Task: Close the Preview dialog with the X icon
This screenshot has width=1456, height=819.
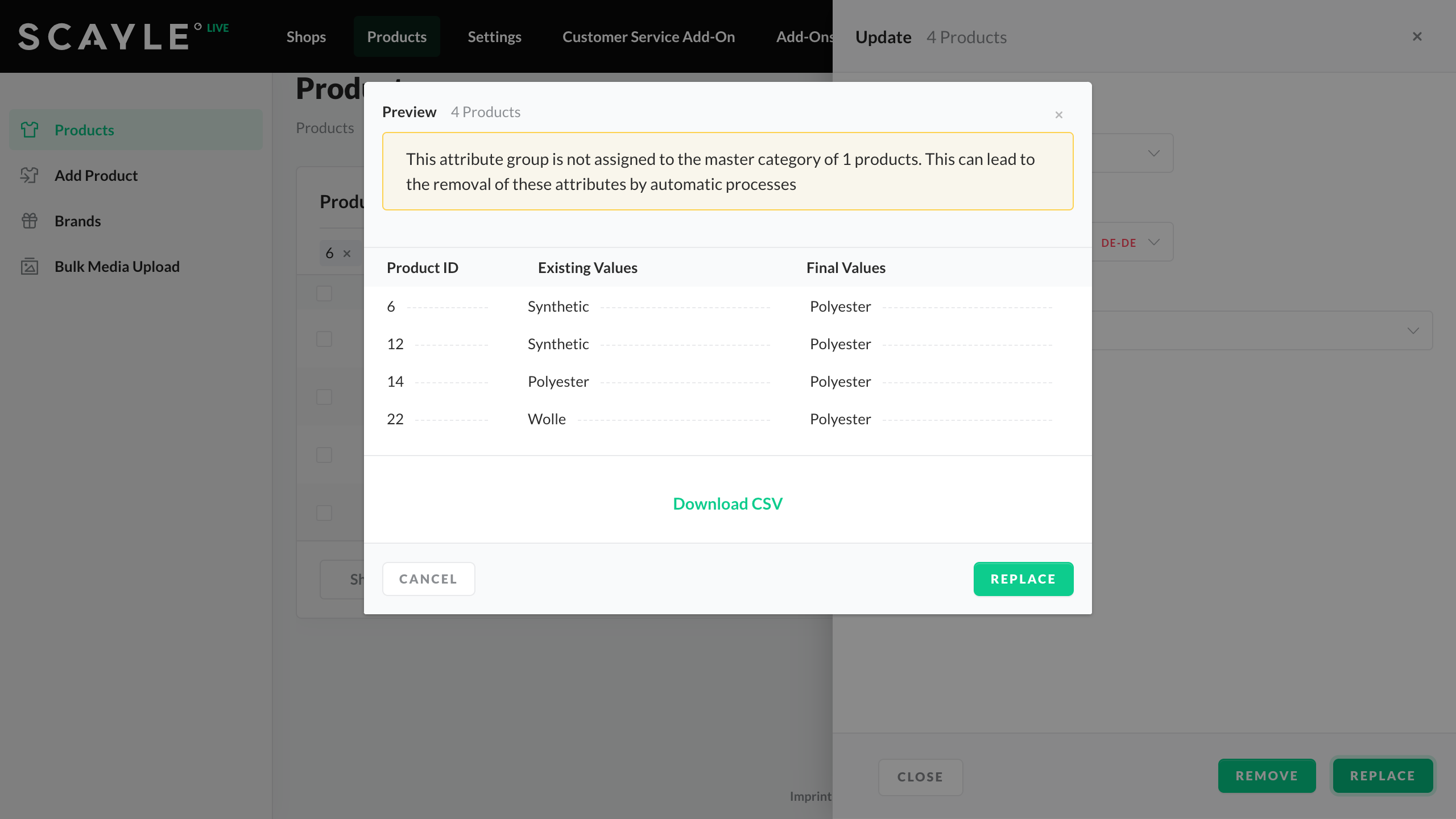Action: tap(1058, 115)
